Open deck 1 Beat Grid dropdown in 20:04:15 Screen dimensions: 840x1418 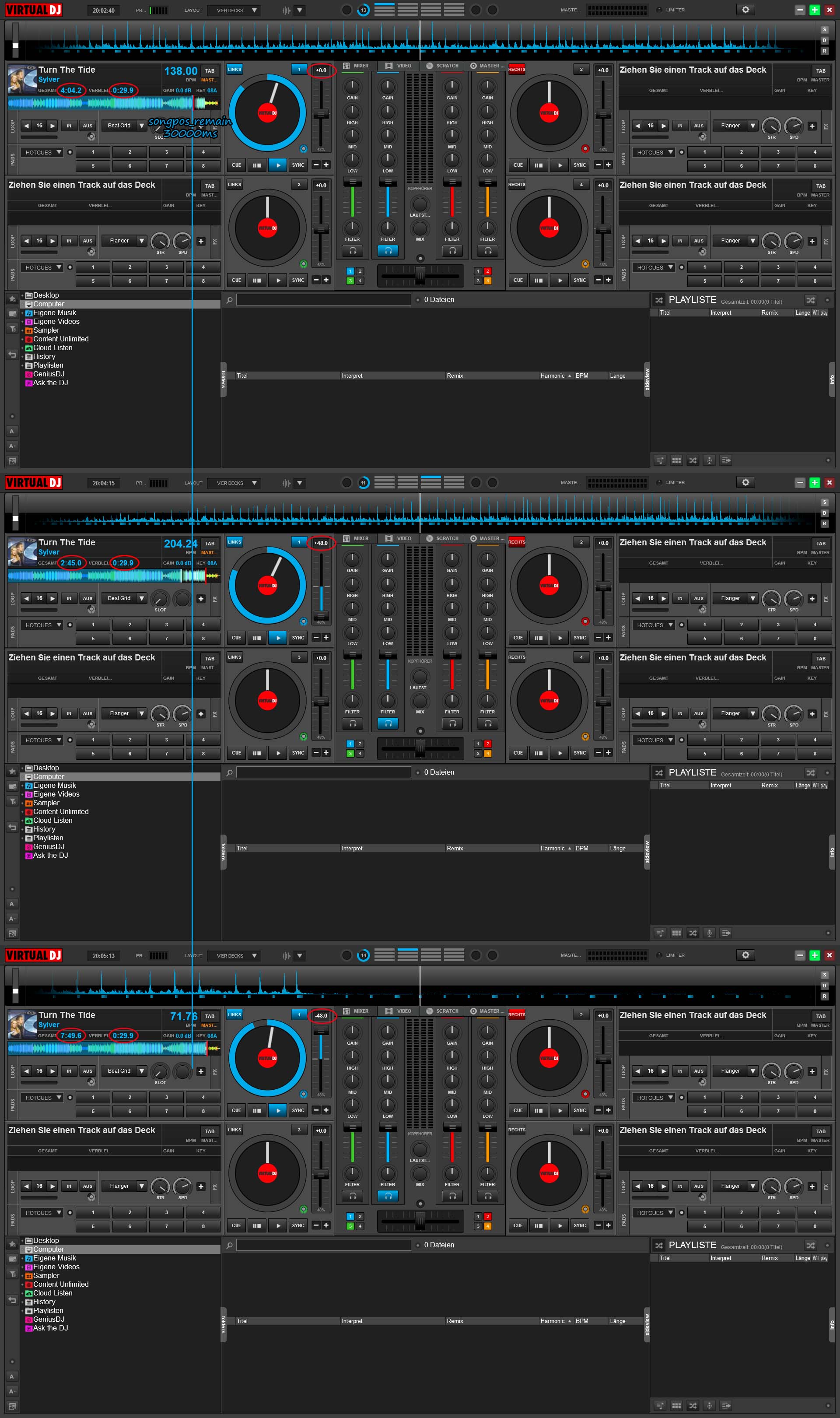pos(125,598)
